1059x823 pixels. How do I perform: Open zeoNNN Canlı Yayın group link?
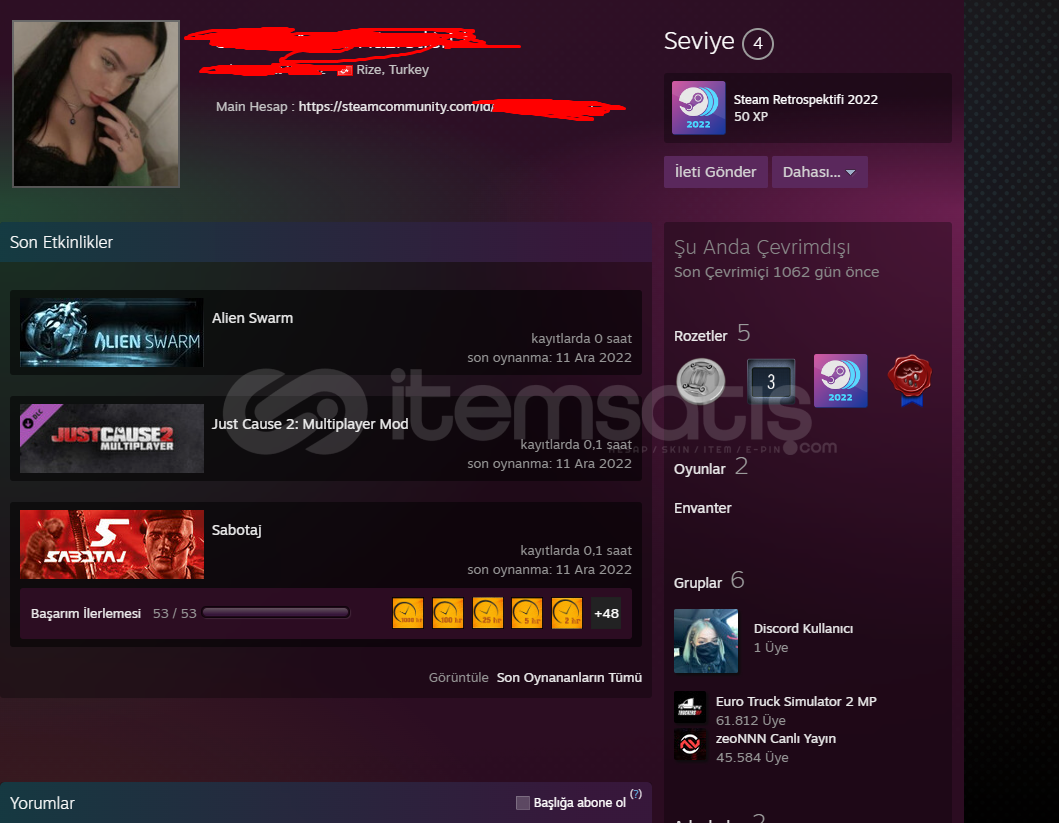point(776,739)
